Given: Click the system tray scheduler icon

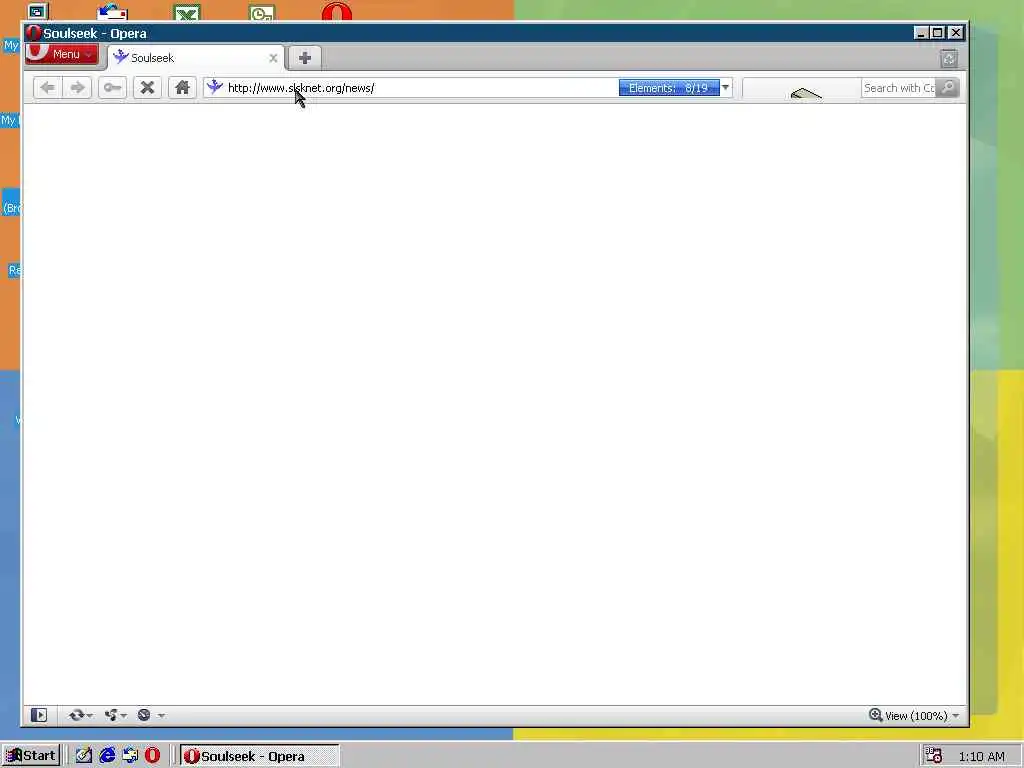Looking at the screenshot, I should [933, 756].
